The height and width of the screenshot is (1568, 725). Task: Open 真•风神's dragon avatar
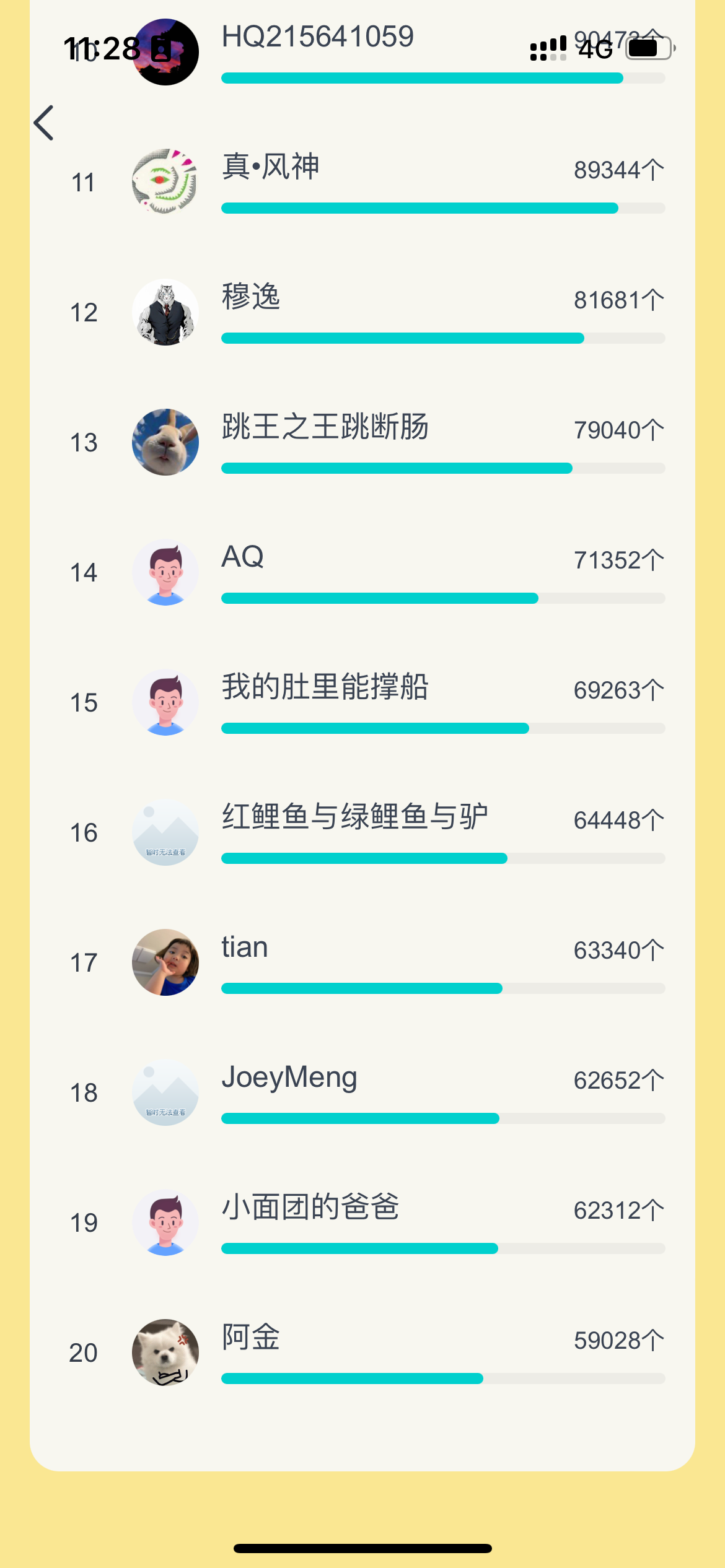165,182
